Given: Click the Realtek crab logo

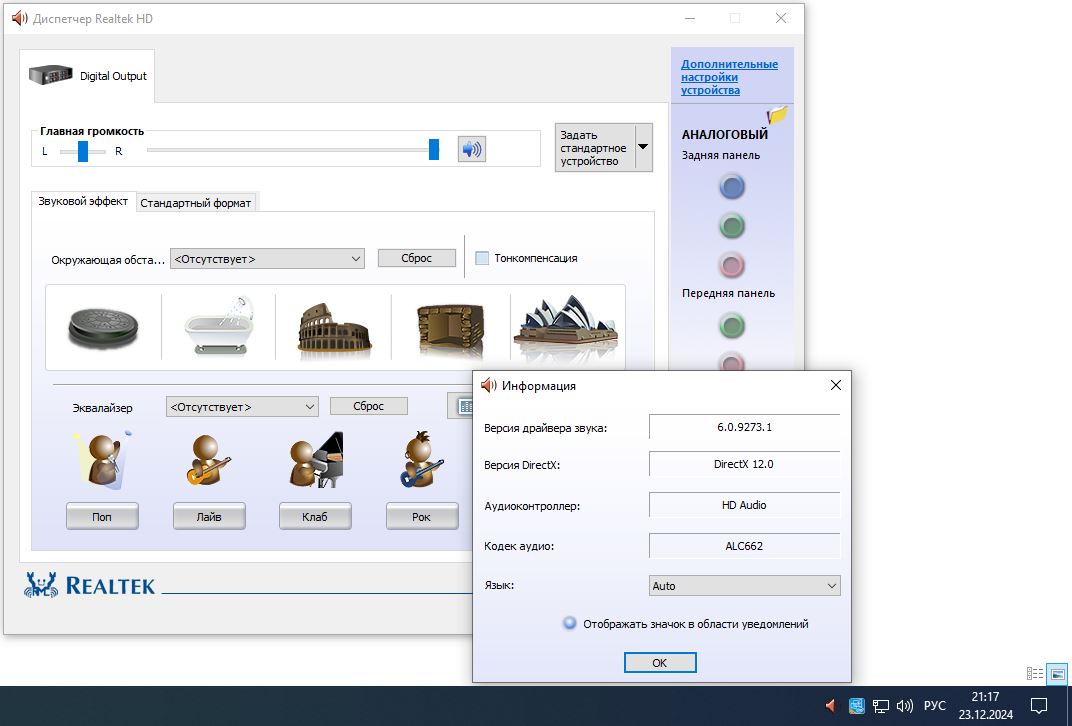Looking at the screenshot, I should 42,585.
